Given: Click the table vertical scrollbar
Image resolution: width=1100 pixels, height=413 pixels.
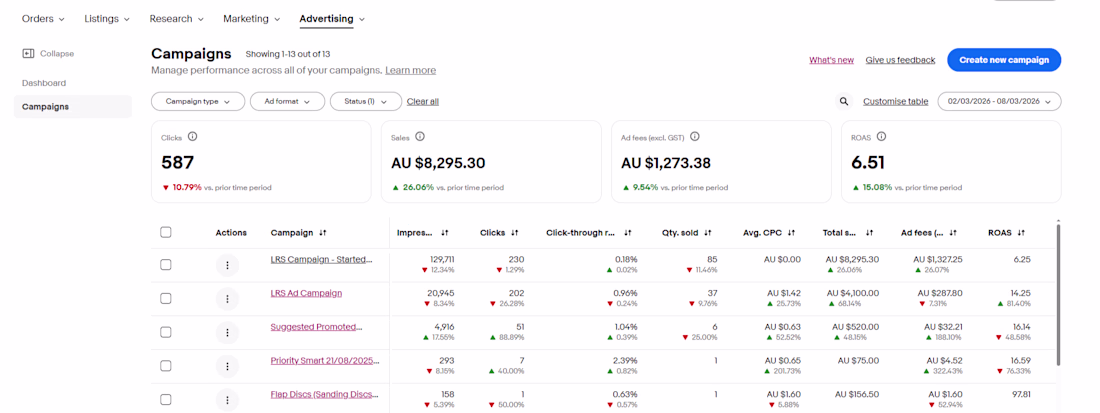Looking at the screenshot, I should coord(1058,294).
